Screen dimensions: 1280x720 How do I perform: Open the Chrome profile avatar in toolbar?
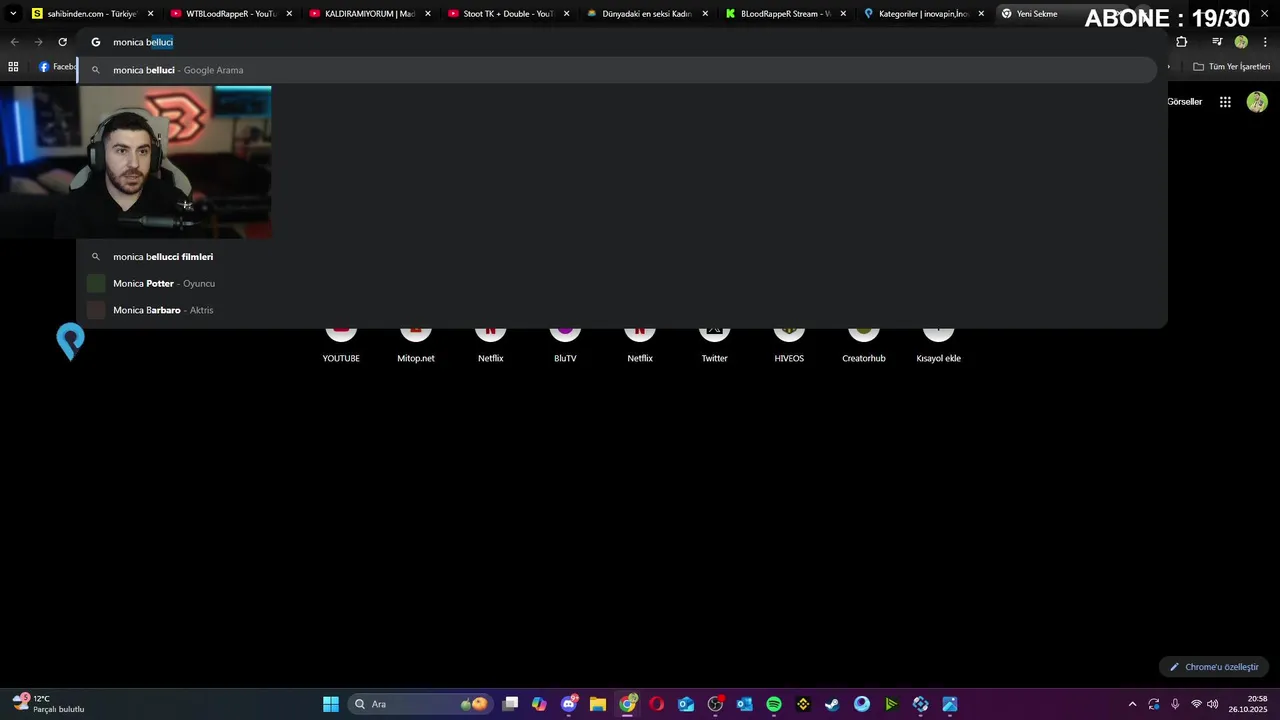tap(1241, 42)
